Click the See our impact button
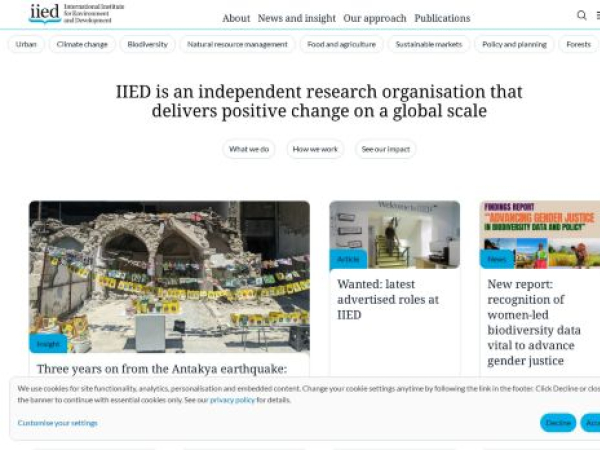Screen dimensions: 600x450 [x=385, y=149]
